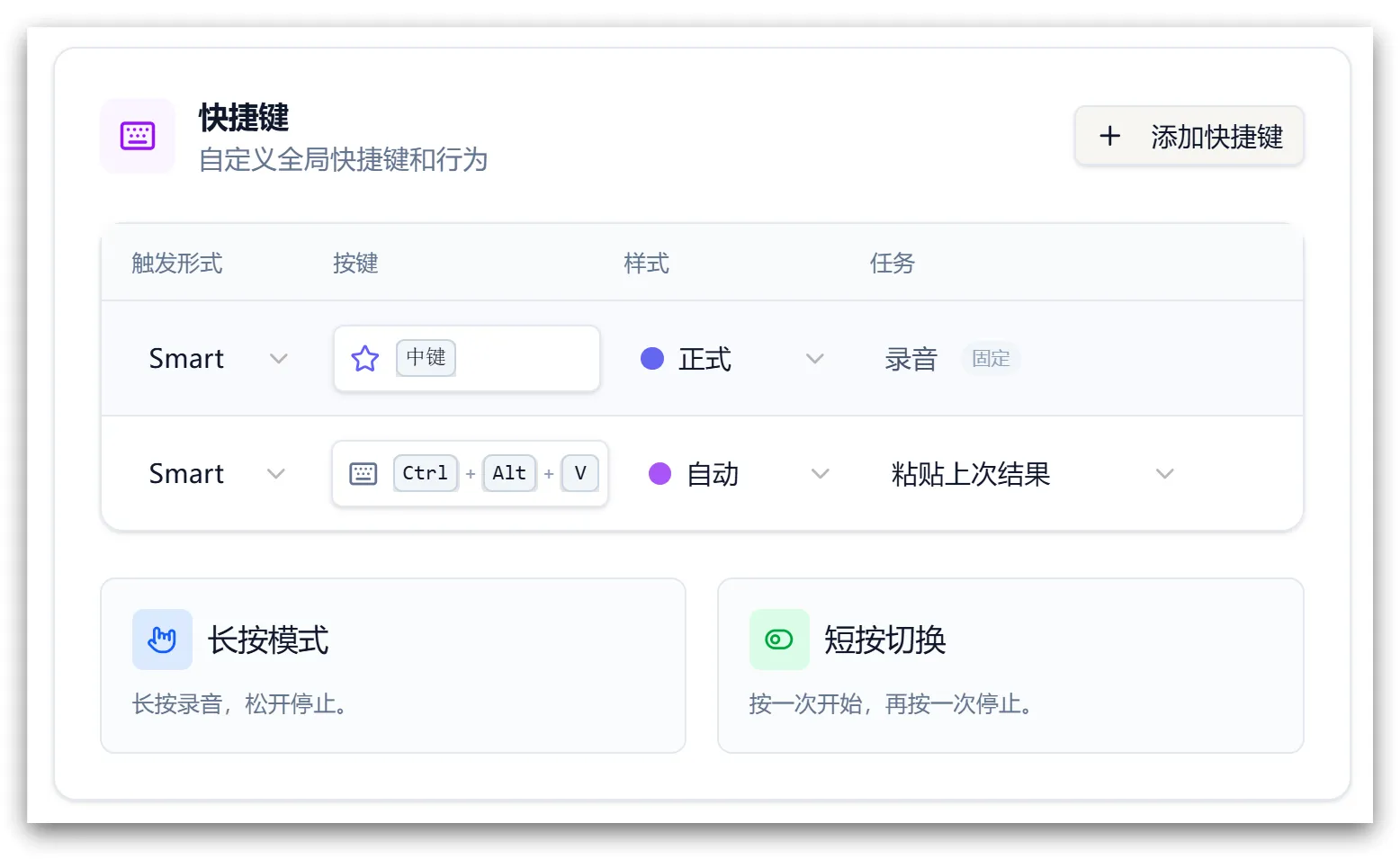The image size is (1400, 859).
Task: Click the 添加快捷键 button
Action: click(x=1189, y=137)
